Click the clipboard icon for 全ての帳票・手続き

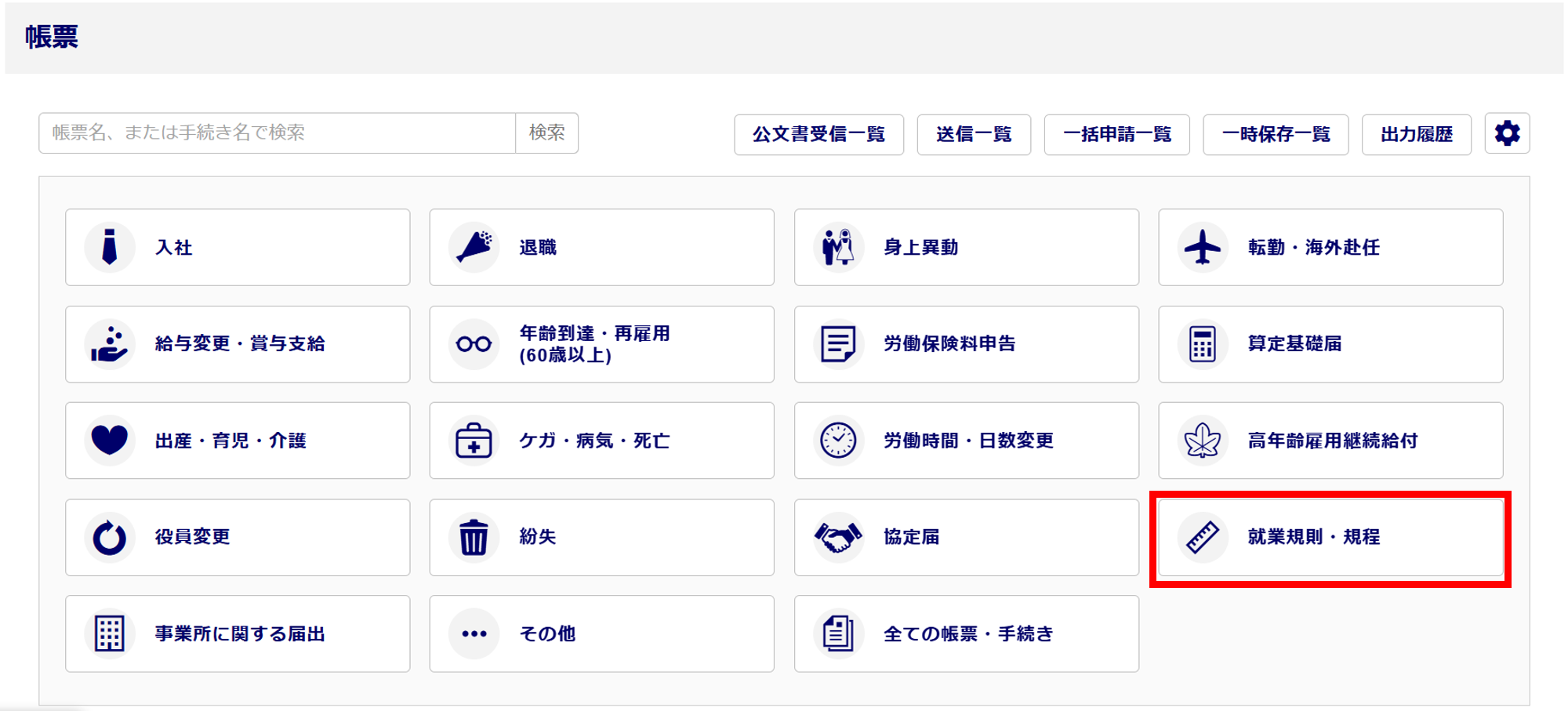(838, 633)
